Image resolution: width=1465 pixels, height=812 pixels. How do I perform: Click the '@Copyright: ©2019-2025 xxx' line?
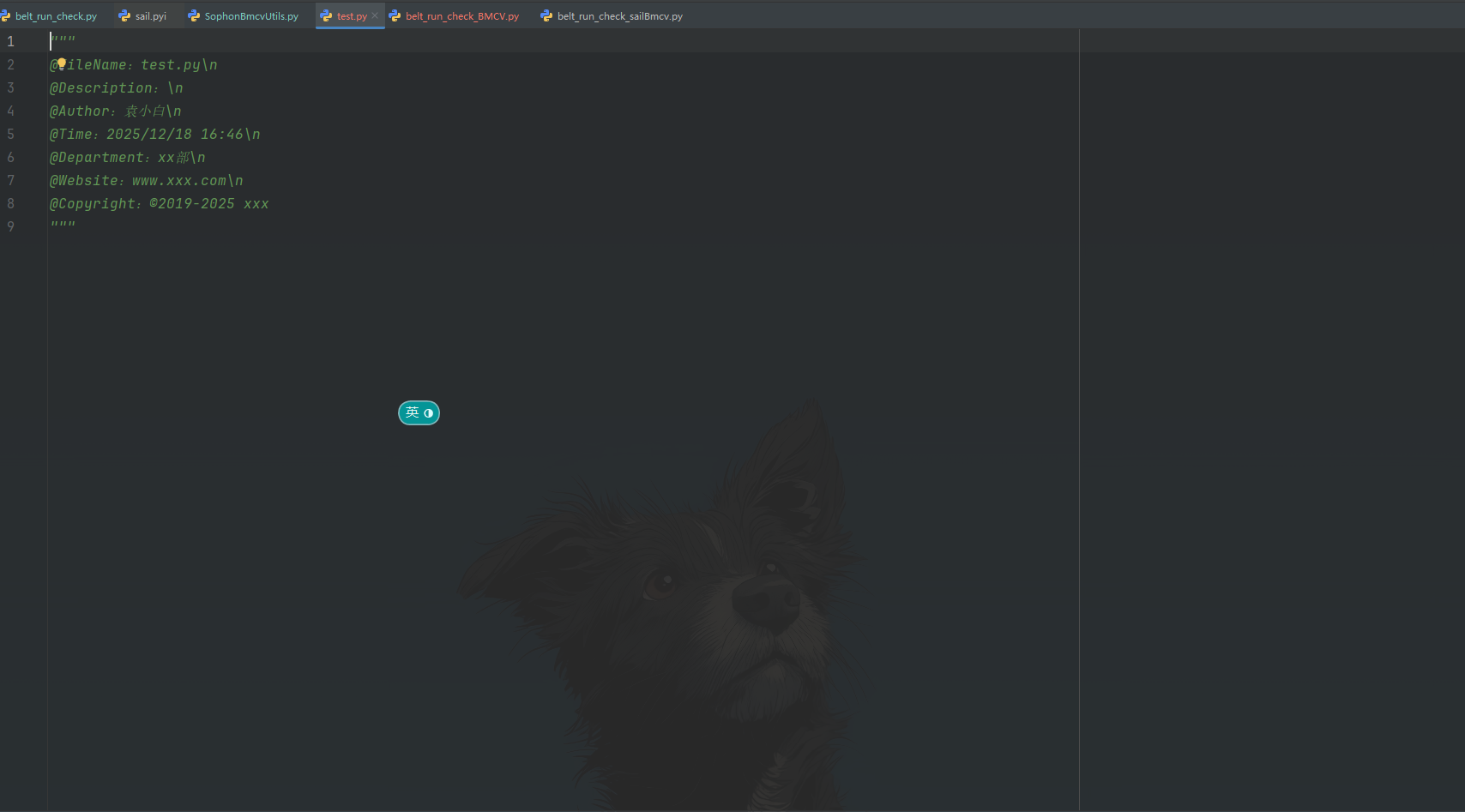[x=160, y=203]
